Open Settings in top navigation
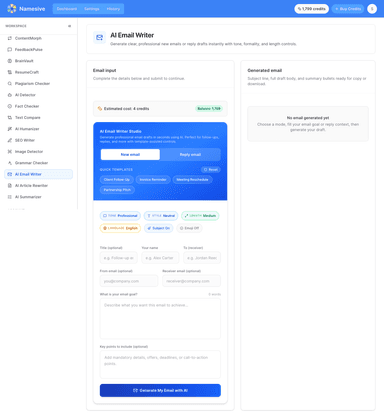The image size is (384, 417). (x=92, y=9)
